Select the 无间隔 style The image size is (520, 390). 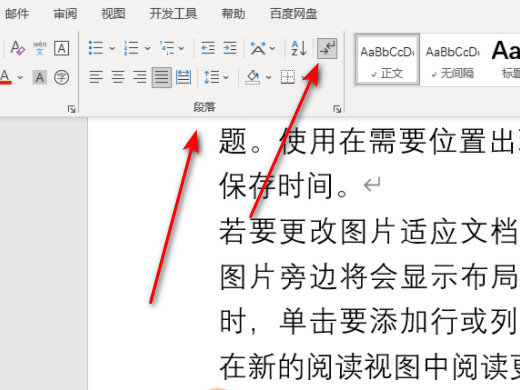[452, 59]
